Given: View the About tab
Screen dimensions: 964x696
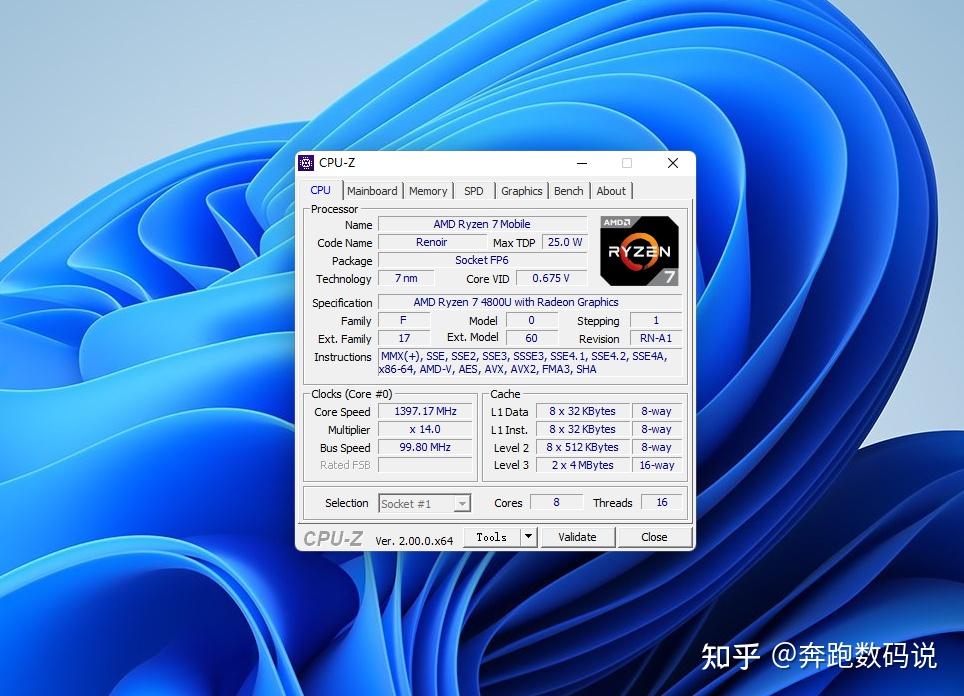Looking at the screenshot, I should coord(611,190).
